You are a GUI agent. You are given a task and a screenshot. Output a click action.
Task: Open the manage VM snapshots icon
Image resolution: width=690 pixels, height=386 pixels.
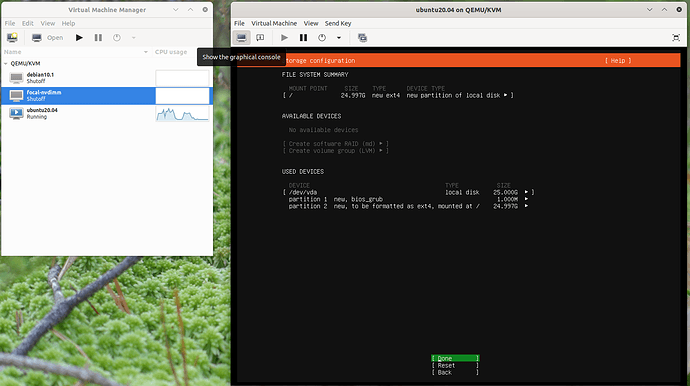362,37
